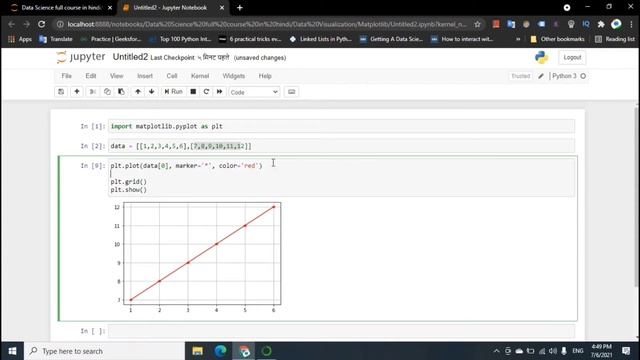Open a new browser tab
This screenshot has width=640, height=360.
[x=240, y=8]
